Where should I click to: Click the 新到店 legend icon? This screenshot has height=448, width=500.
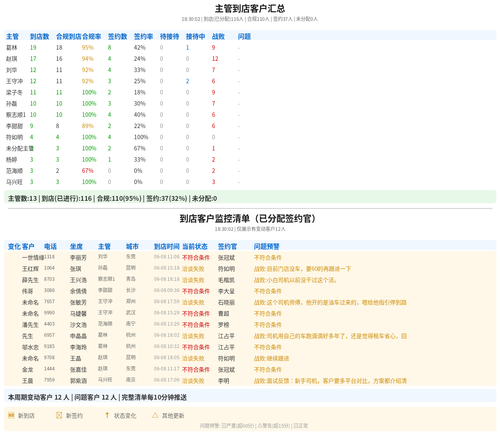(x=11, y=415)
